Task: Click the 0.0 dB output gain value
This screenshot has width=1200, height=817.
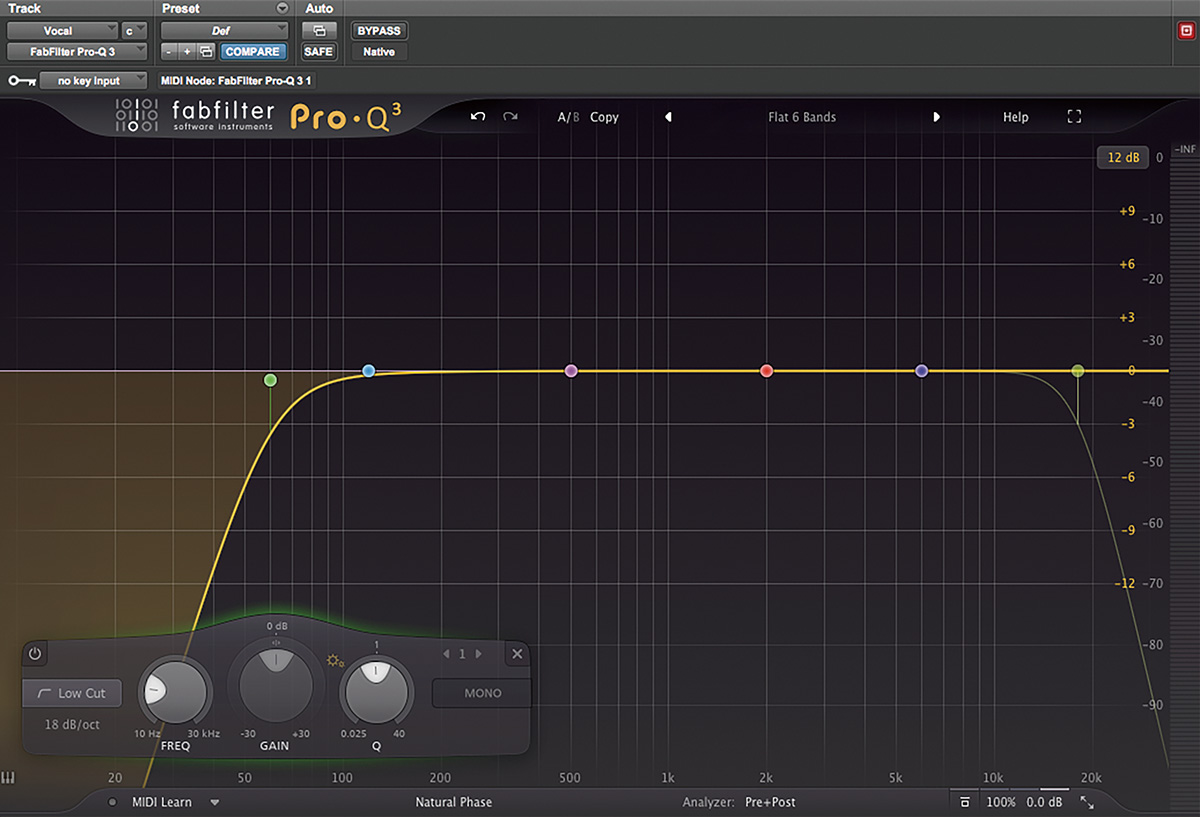Action: pos(1044,802)
